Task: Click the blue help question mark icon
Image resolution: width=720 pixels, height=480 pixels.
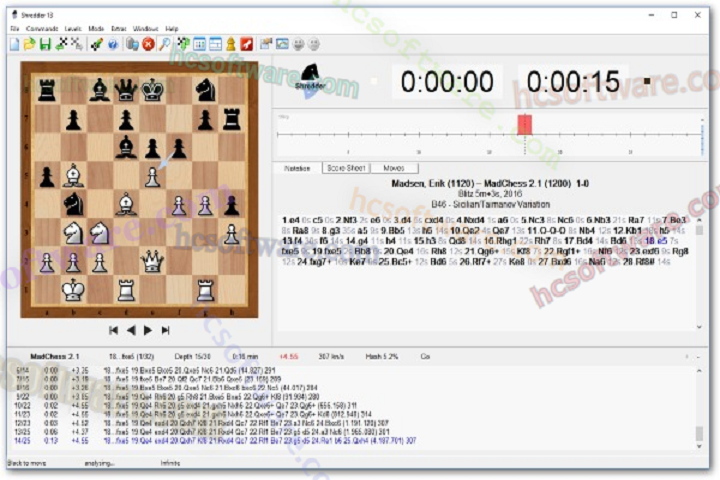Action: (x=113, y=44)
